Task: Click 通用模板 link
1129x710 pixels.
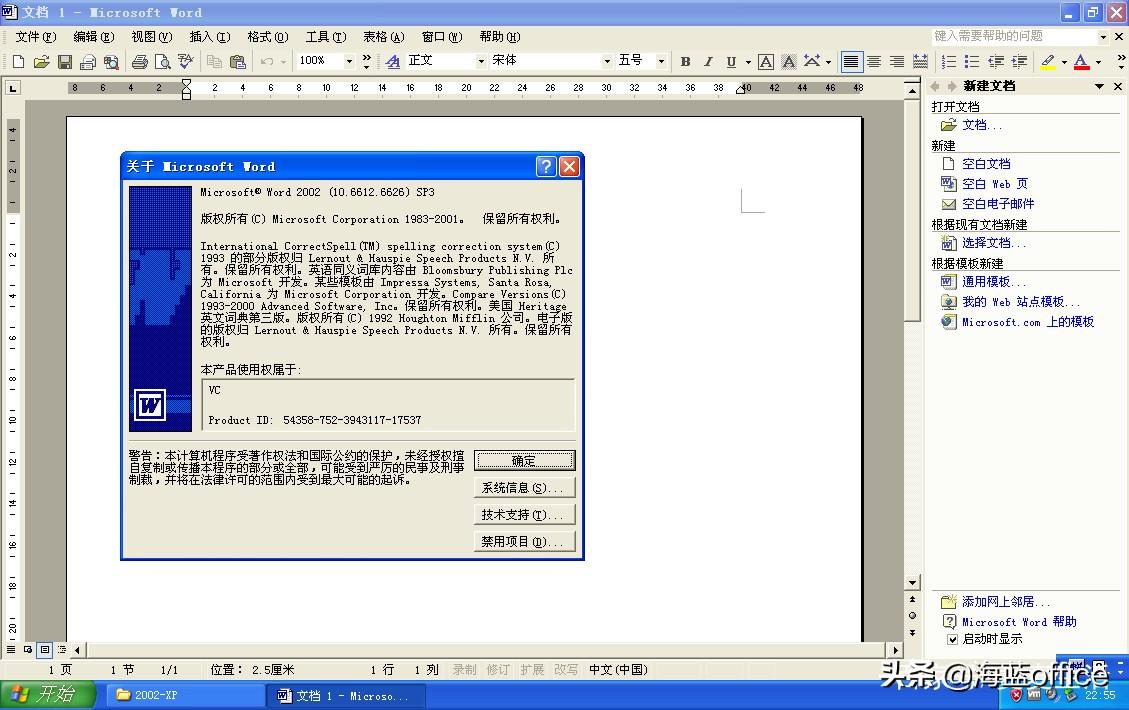Action: tap(994, 282)
